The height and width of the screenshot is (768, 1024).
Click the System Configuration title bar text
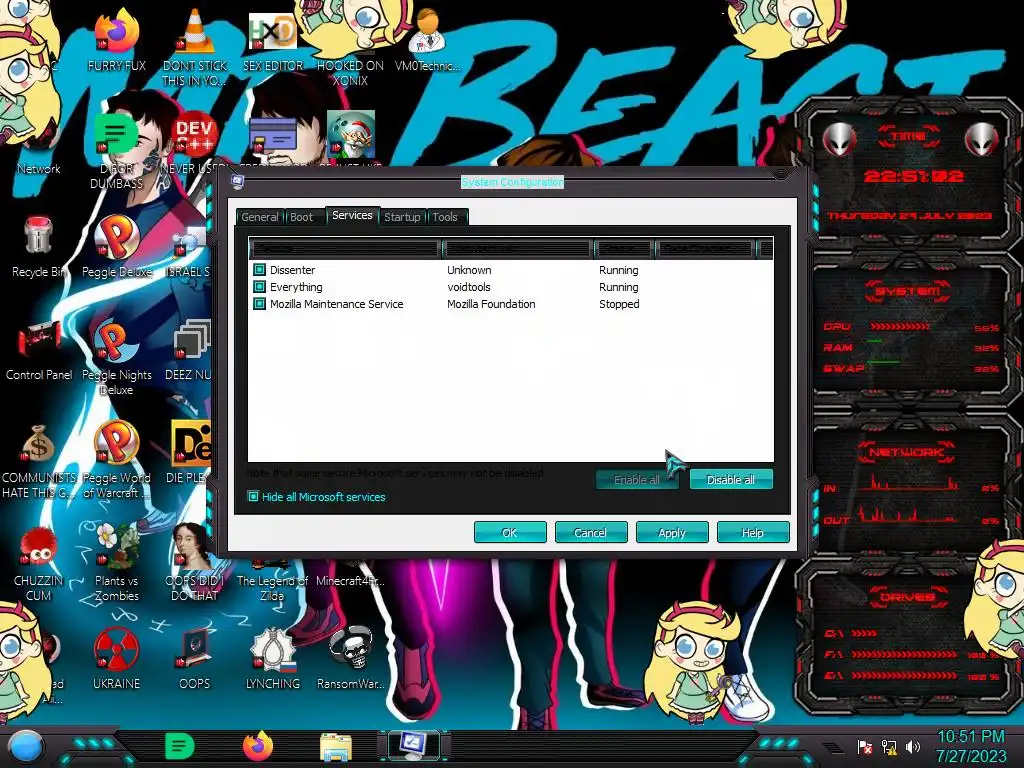pos(512,182)
